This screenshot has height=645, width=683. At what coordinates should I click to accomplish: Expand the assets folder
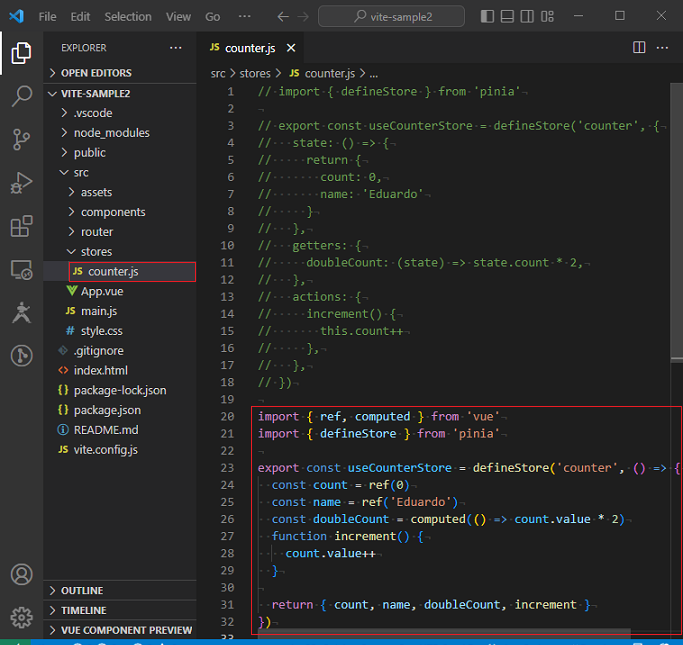coord(120,192)
